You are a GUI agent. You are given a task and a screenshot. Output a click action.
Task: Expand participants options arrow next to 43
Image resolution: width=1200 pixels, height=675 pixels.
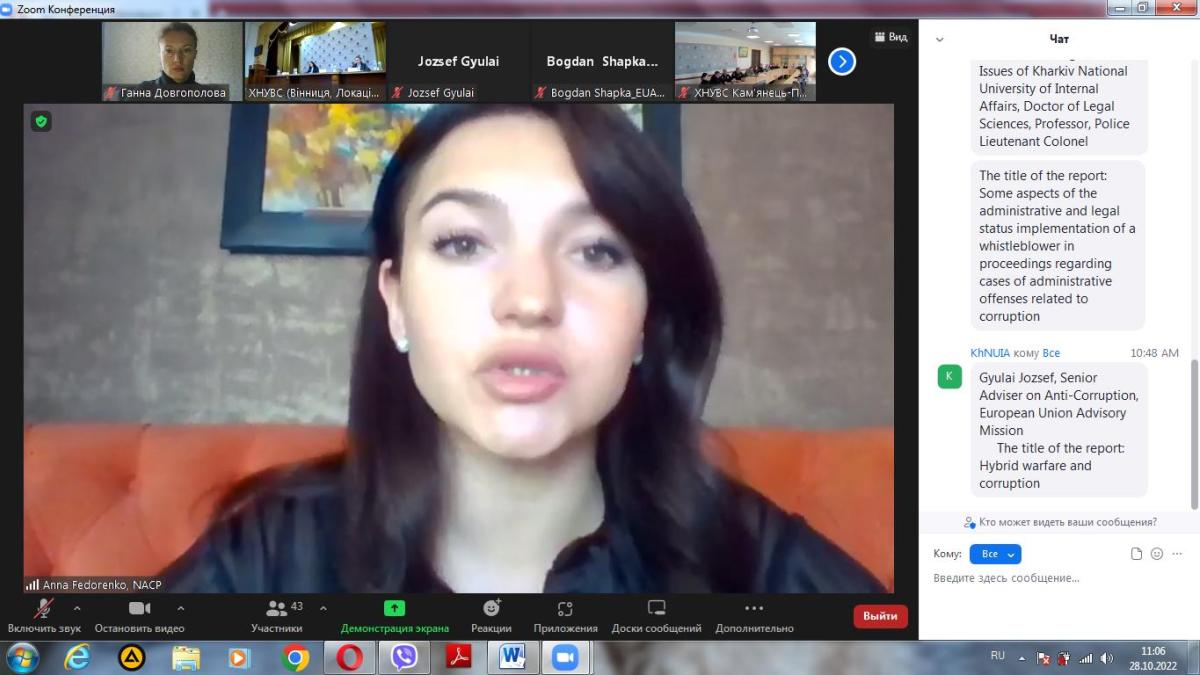(x=323, y=607)
